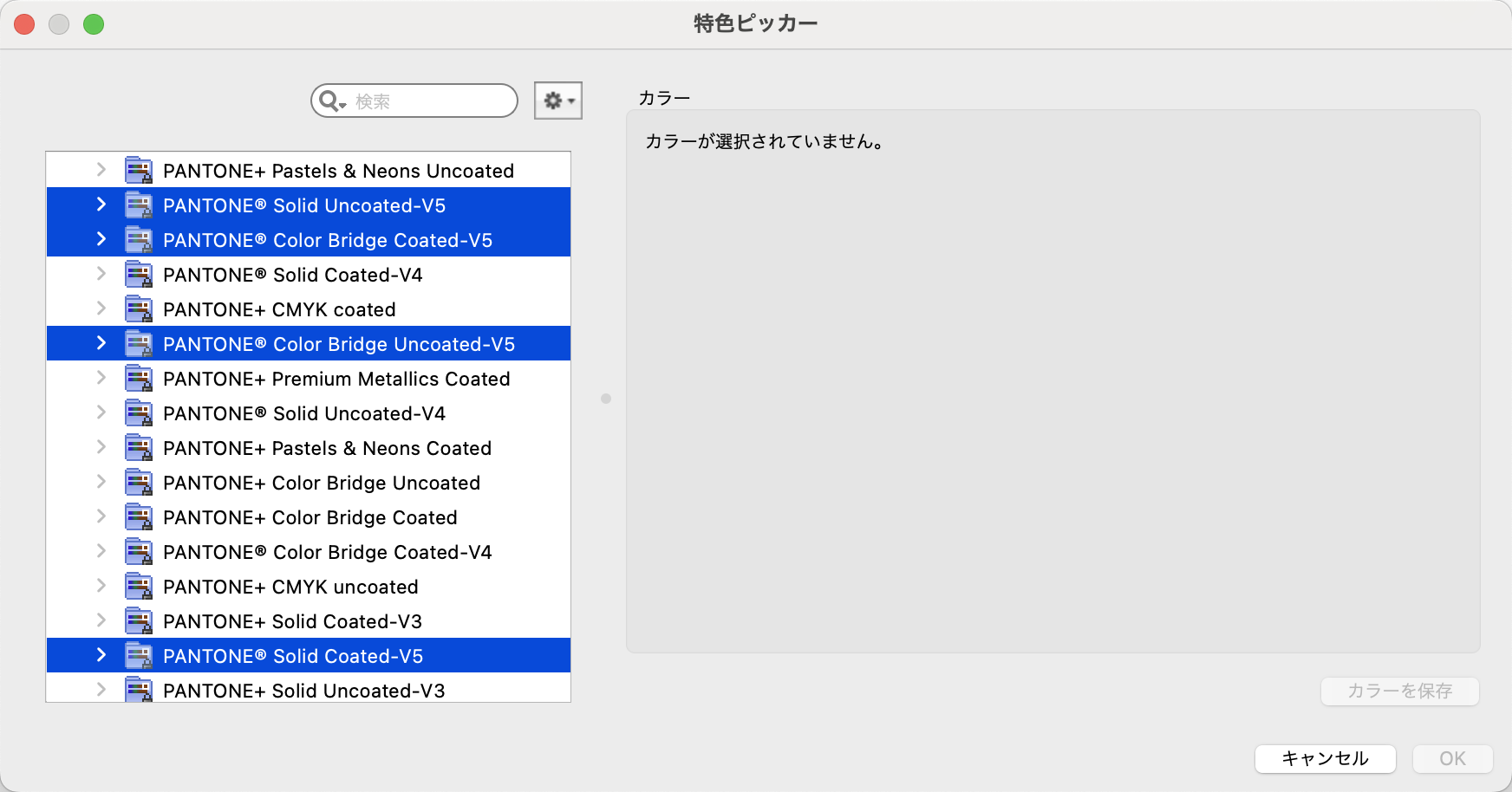Click the PANTONE+ Pastels & Neons Uncoated library icon
The width and height of the screenshot is (1512, 792).
pyautogui.click(x=139, y=170)
